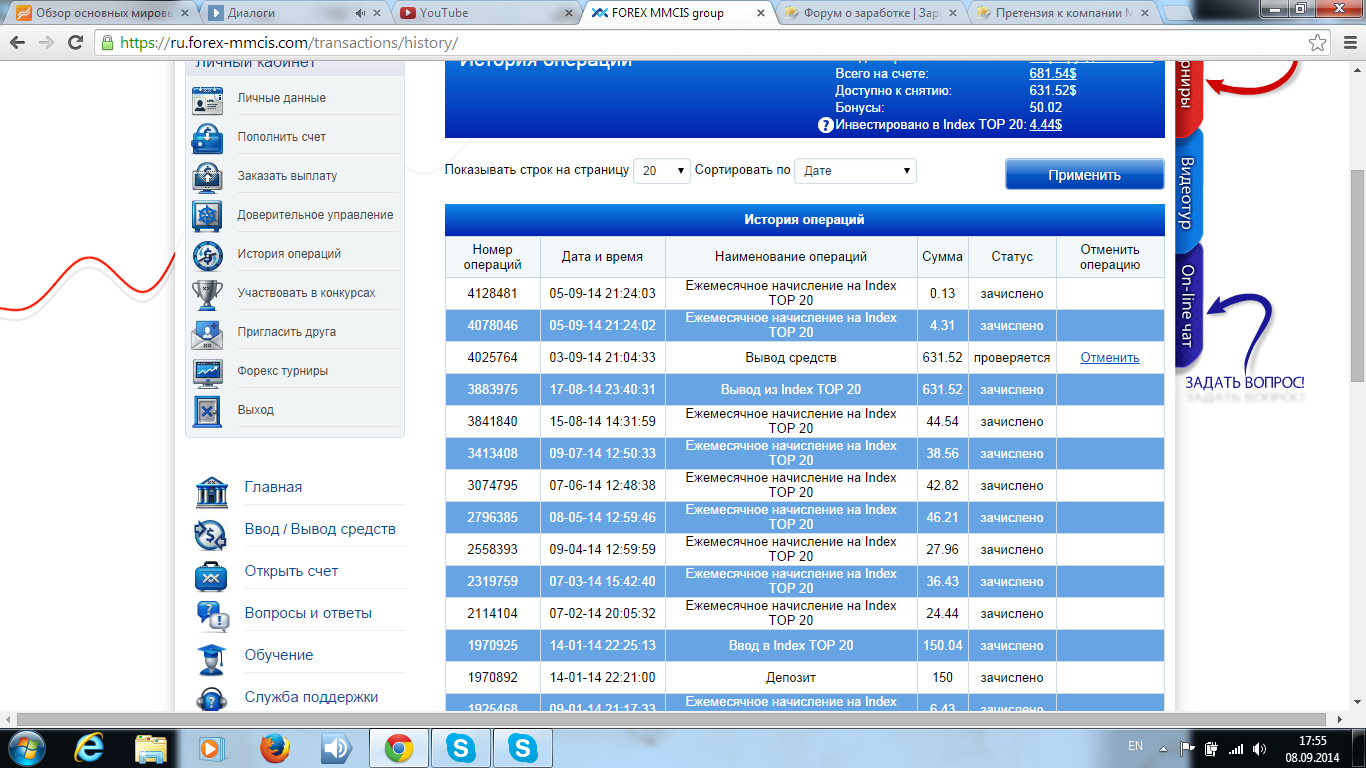
Task: Click the Участвовать в конкурсах trophy icon
Action: tap(207, 294)
